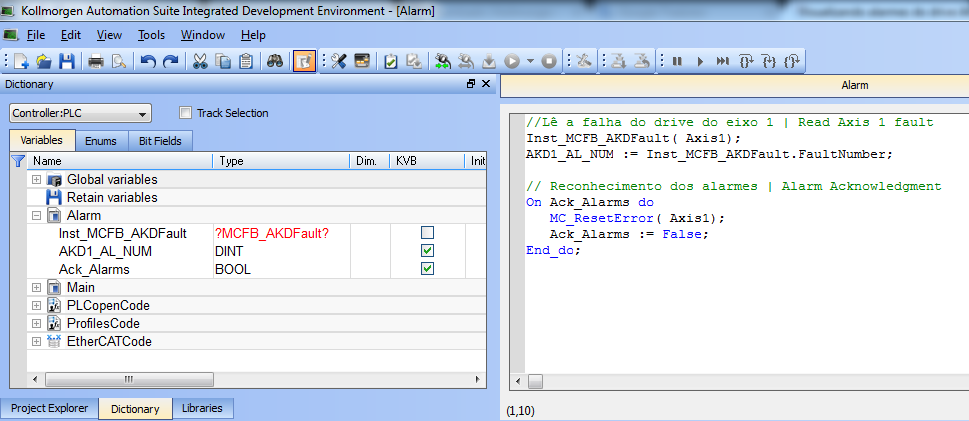Open the Controller:PLC dropdown
This screenshot has width=969, height=421.
[x=80, y=114]
